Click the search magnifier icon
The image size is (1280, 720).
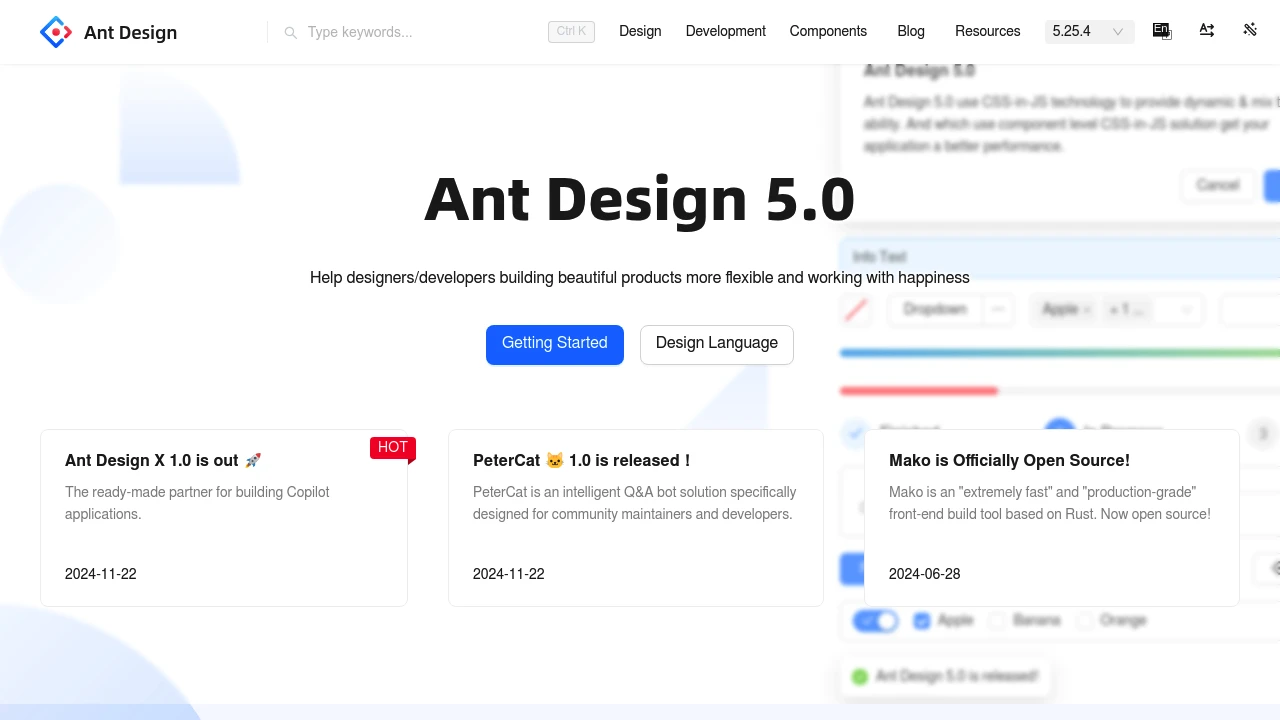click(291, 33)
